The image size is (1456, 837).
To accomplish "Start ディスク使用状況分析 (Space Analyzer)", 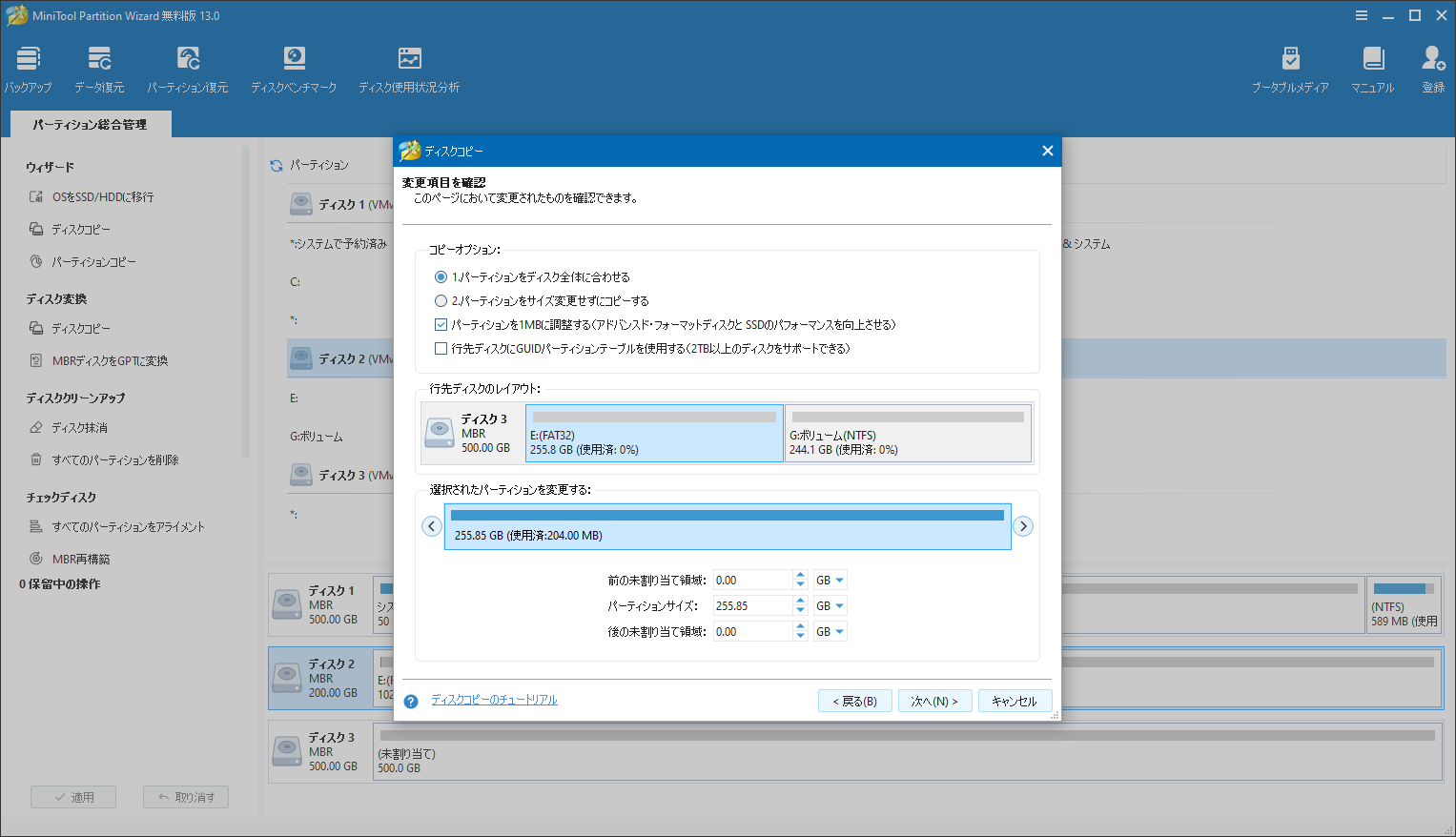I will 409,67.
